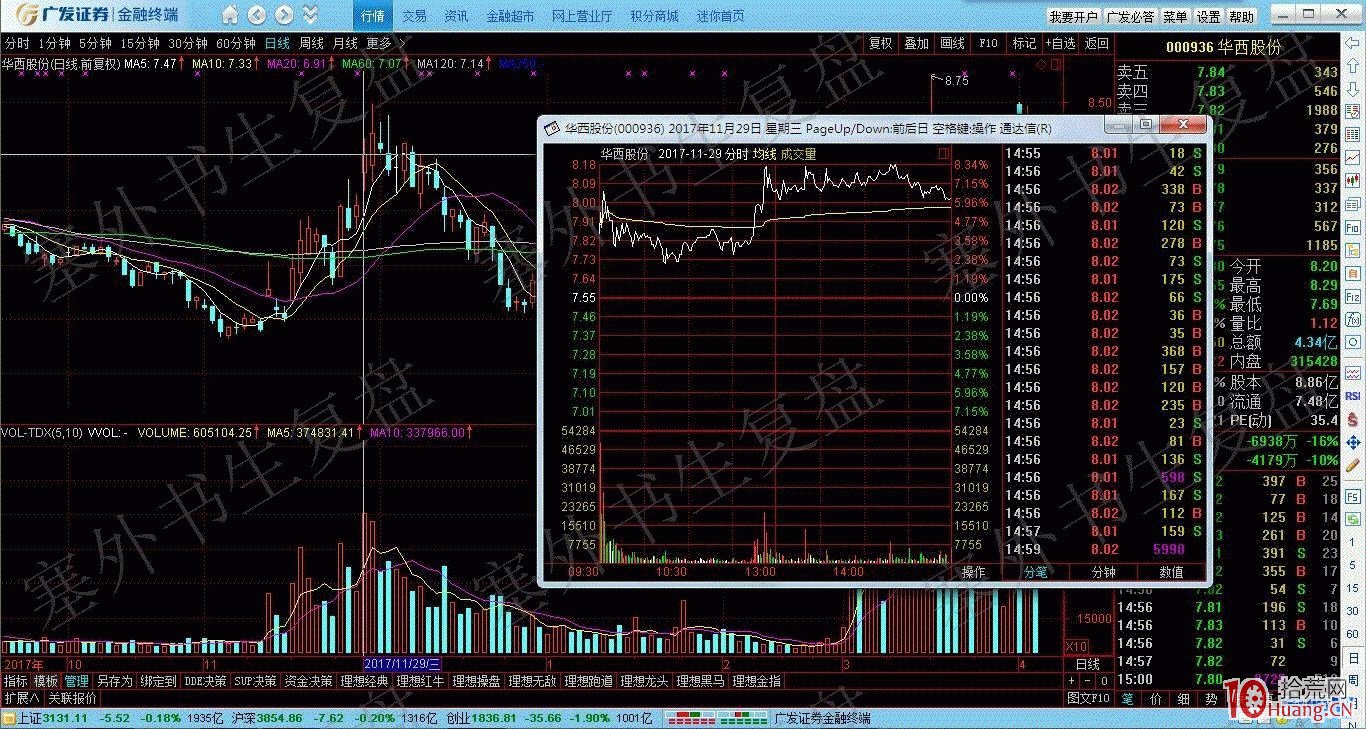Open the 金融超市 tab

point(510,16)
